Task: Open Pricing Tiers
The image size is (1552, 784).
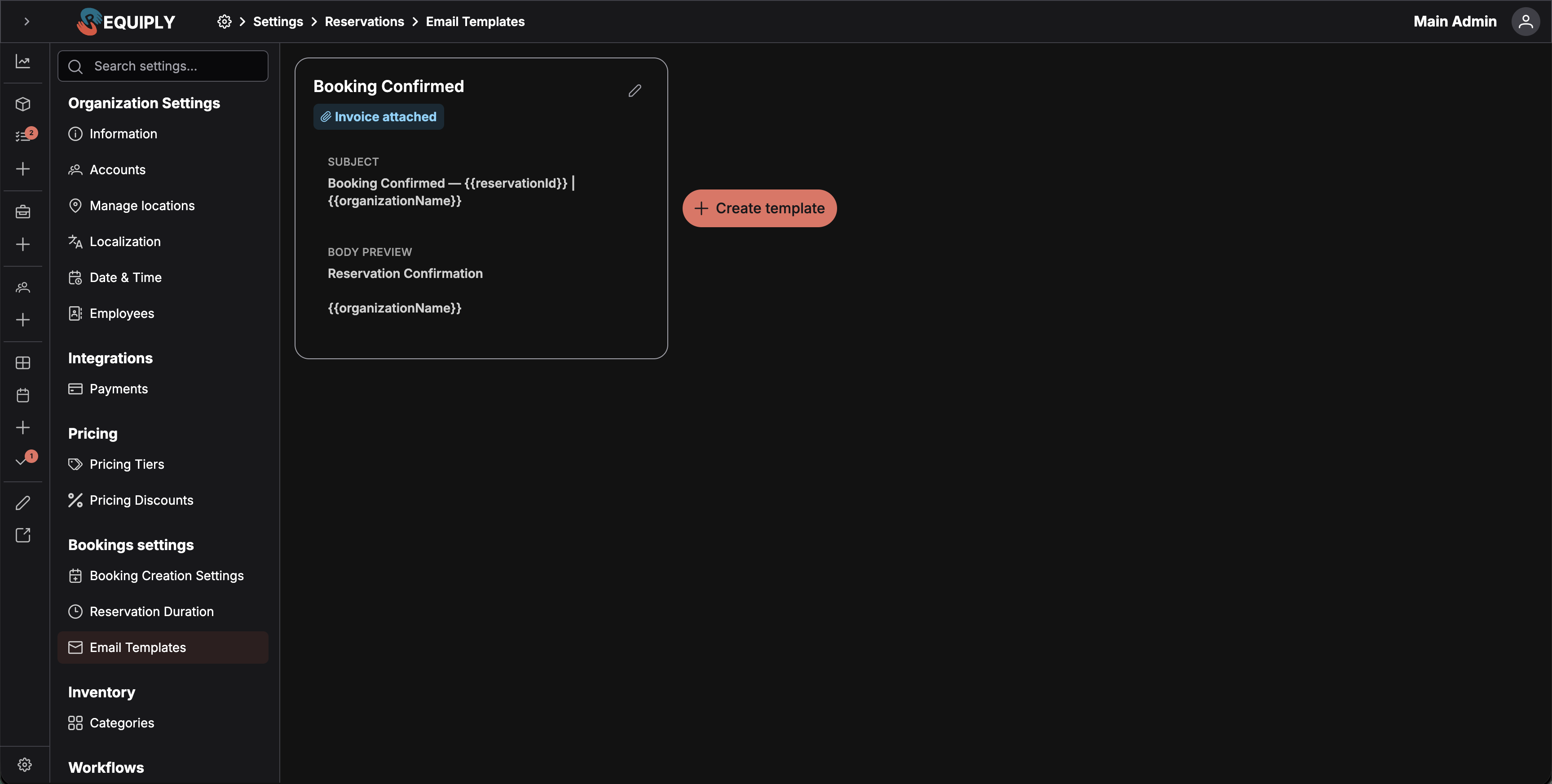Action: (x=163, y=464)
